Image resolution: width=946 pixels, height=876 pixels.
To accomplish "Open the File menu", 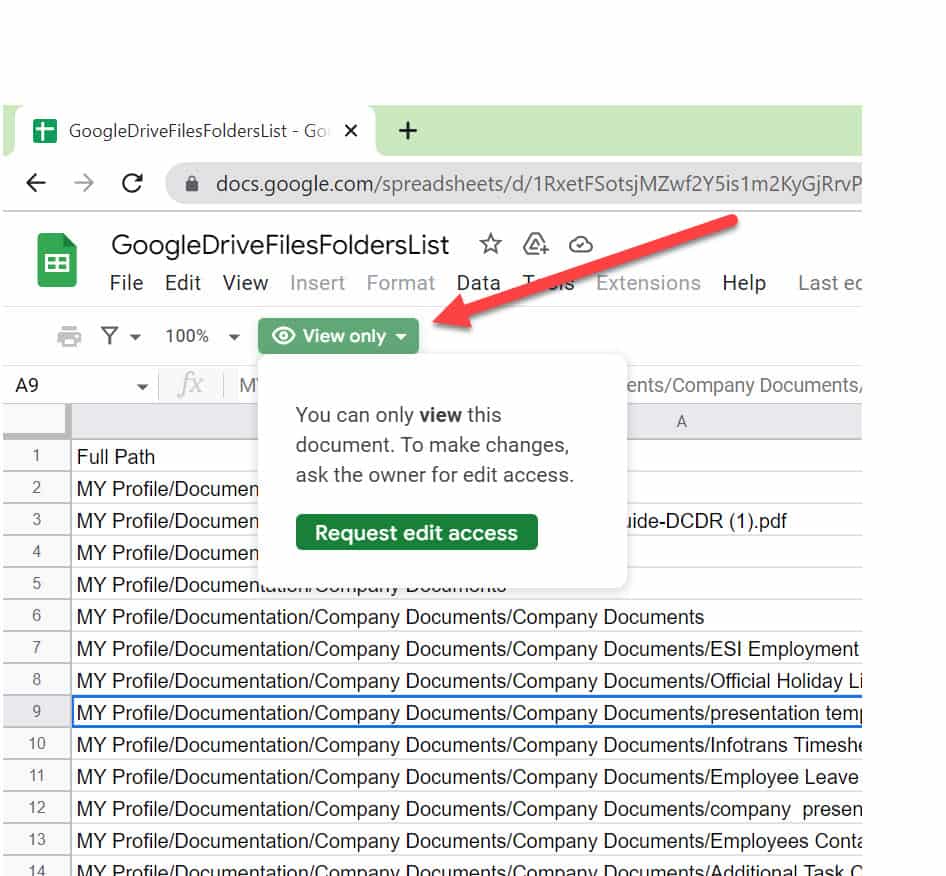I will coord(127,283).
